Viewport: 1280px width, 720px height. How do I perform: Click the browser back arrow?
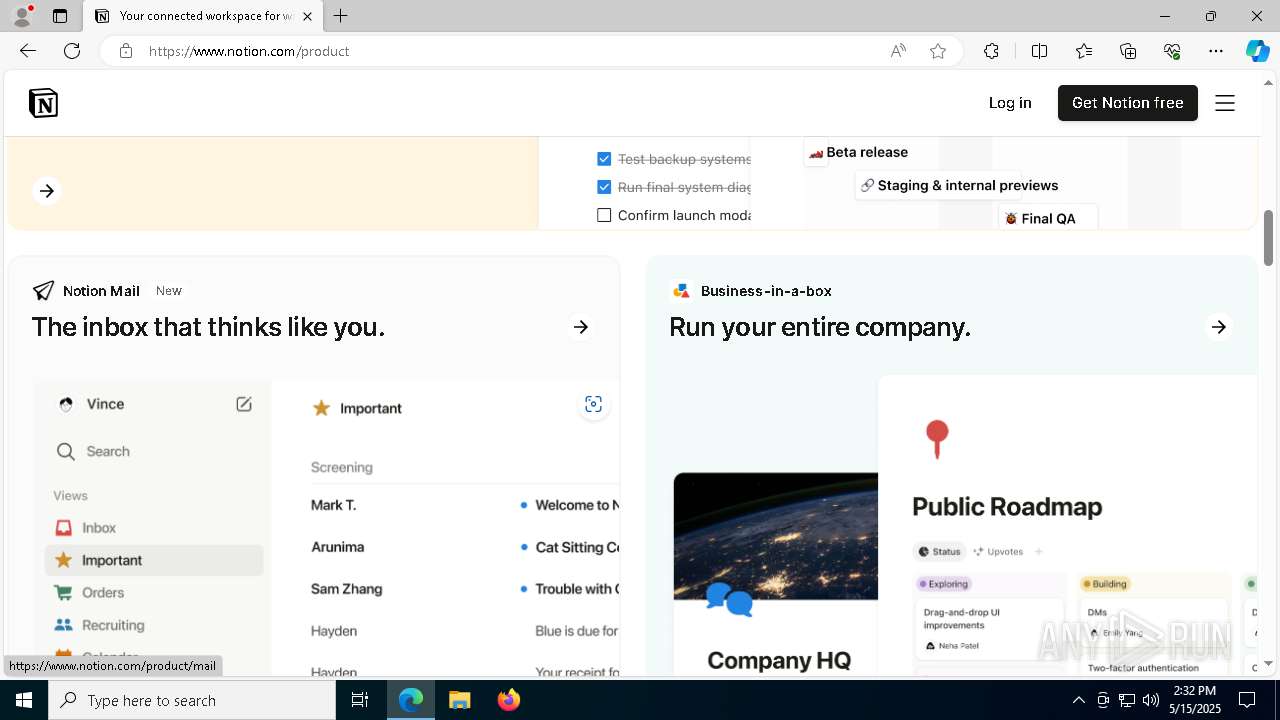pyautogui.click(x=28, y=51)
